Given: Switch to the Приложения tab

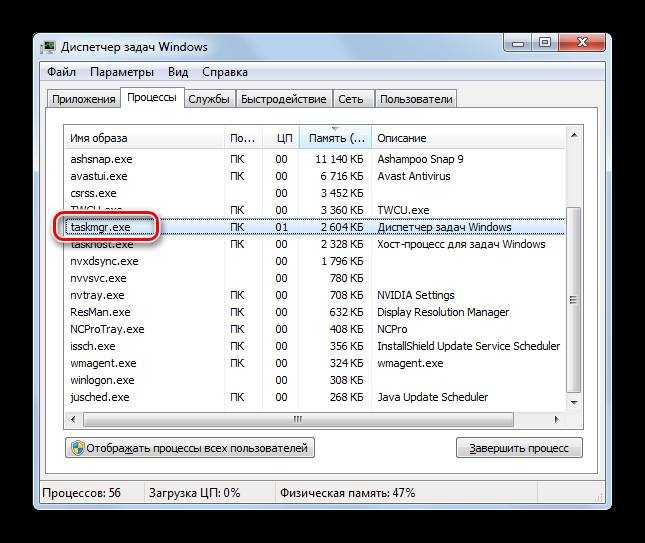Looking at the screenshot, I should coord(84,99).
